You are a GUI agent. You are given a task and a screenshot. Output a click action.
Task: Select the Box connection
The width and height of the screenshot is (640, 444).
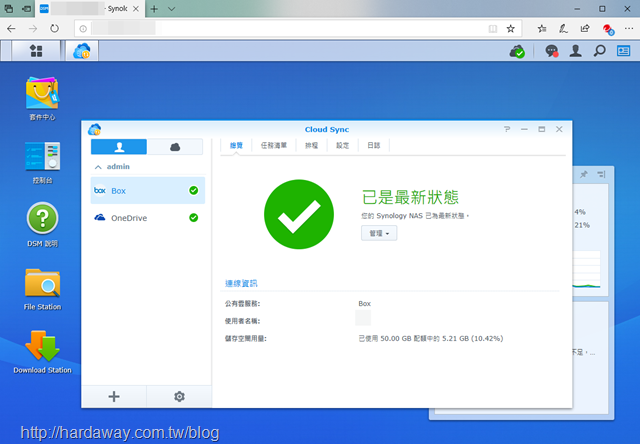(x=147, y=191)
